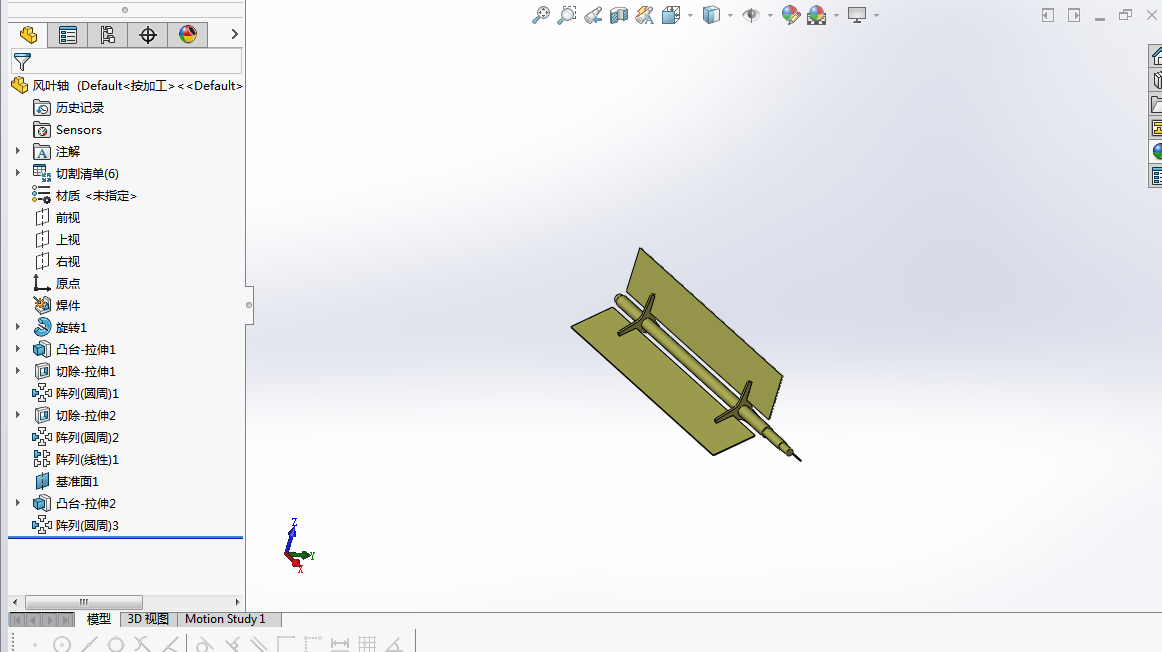Click the 旋转1 revolve icon
The height and width of the screenshot is (652, 1162).
(x=42, y=327)
